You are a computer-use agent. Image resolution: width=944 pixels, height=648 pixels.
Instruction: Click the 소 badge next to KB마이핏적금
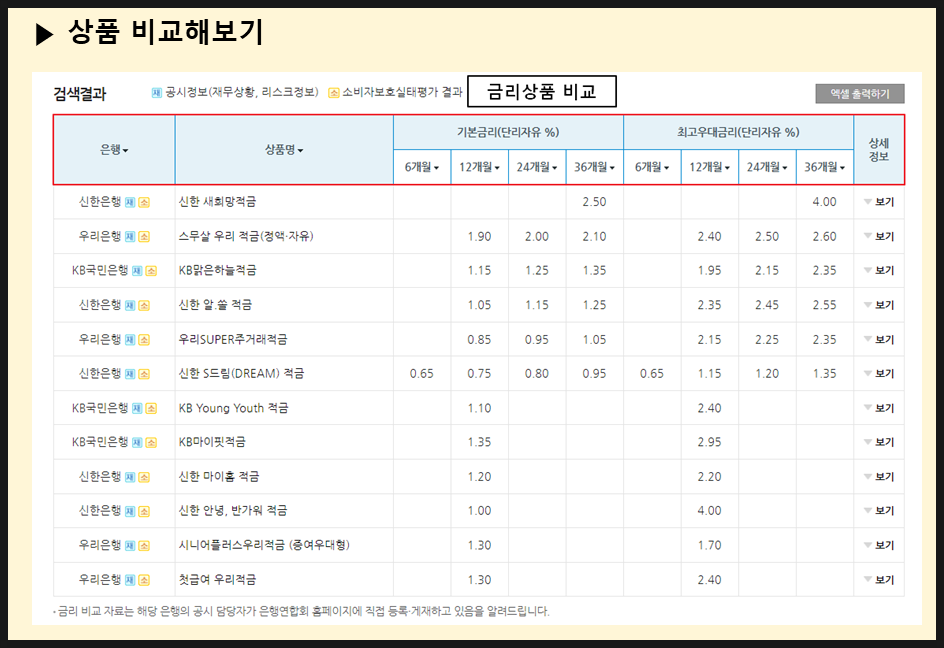pos(150,442)
